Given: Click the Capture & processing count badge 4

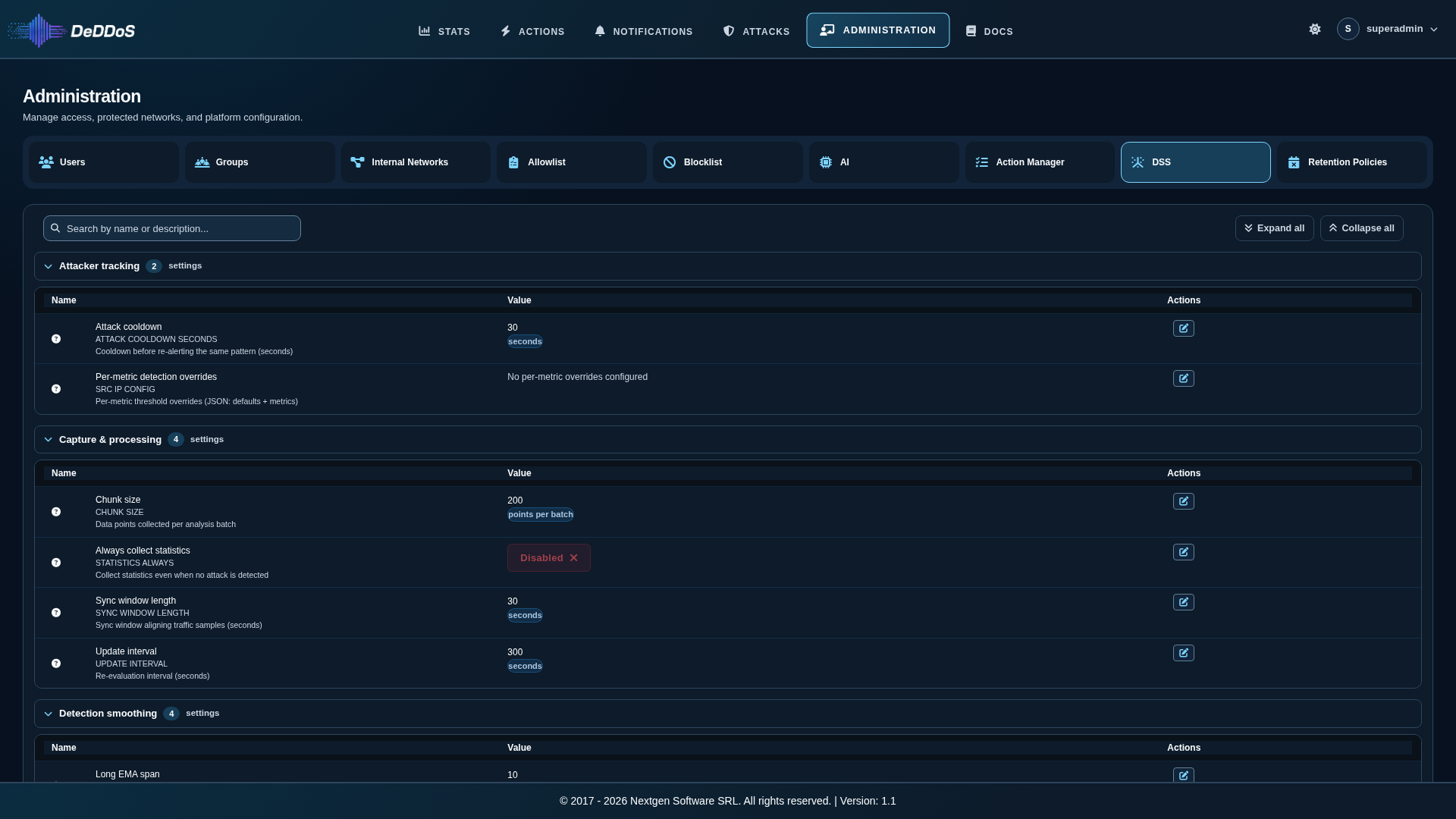Looking at the screenshot, I should pos(176,440).
